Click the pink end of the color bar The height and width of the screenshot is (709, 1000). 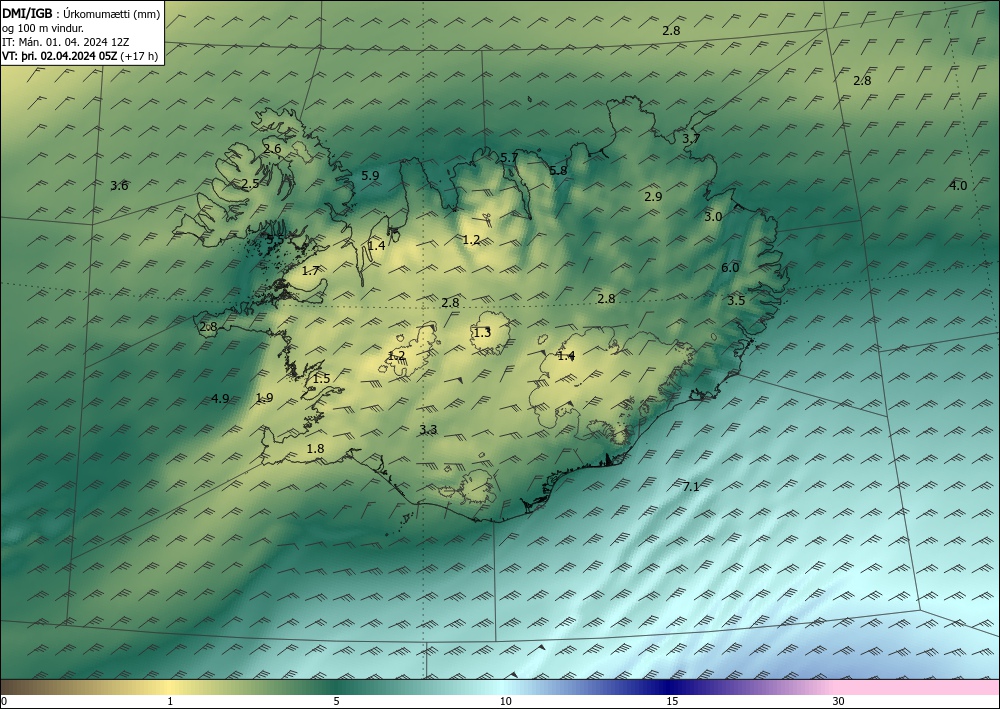tap(918, 687)
